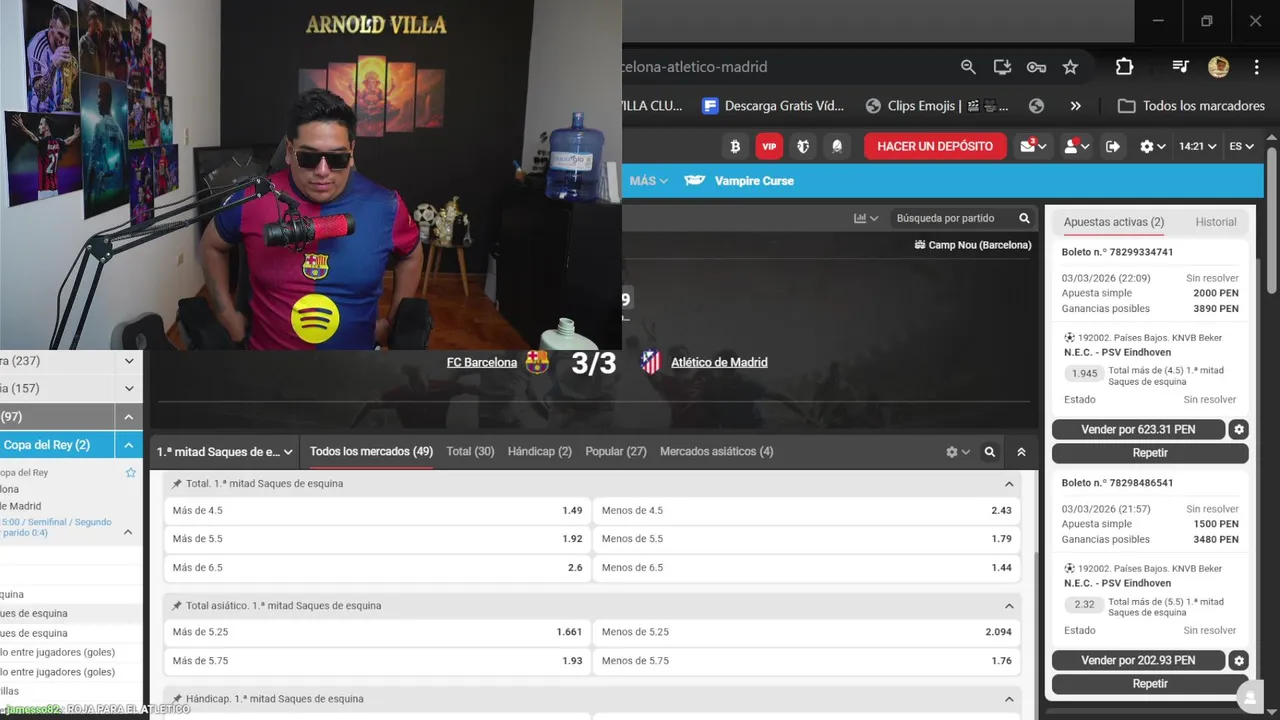Open the markets settings gear icon
The image size is (1280, 720).
point(958,452)
